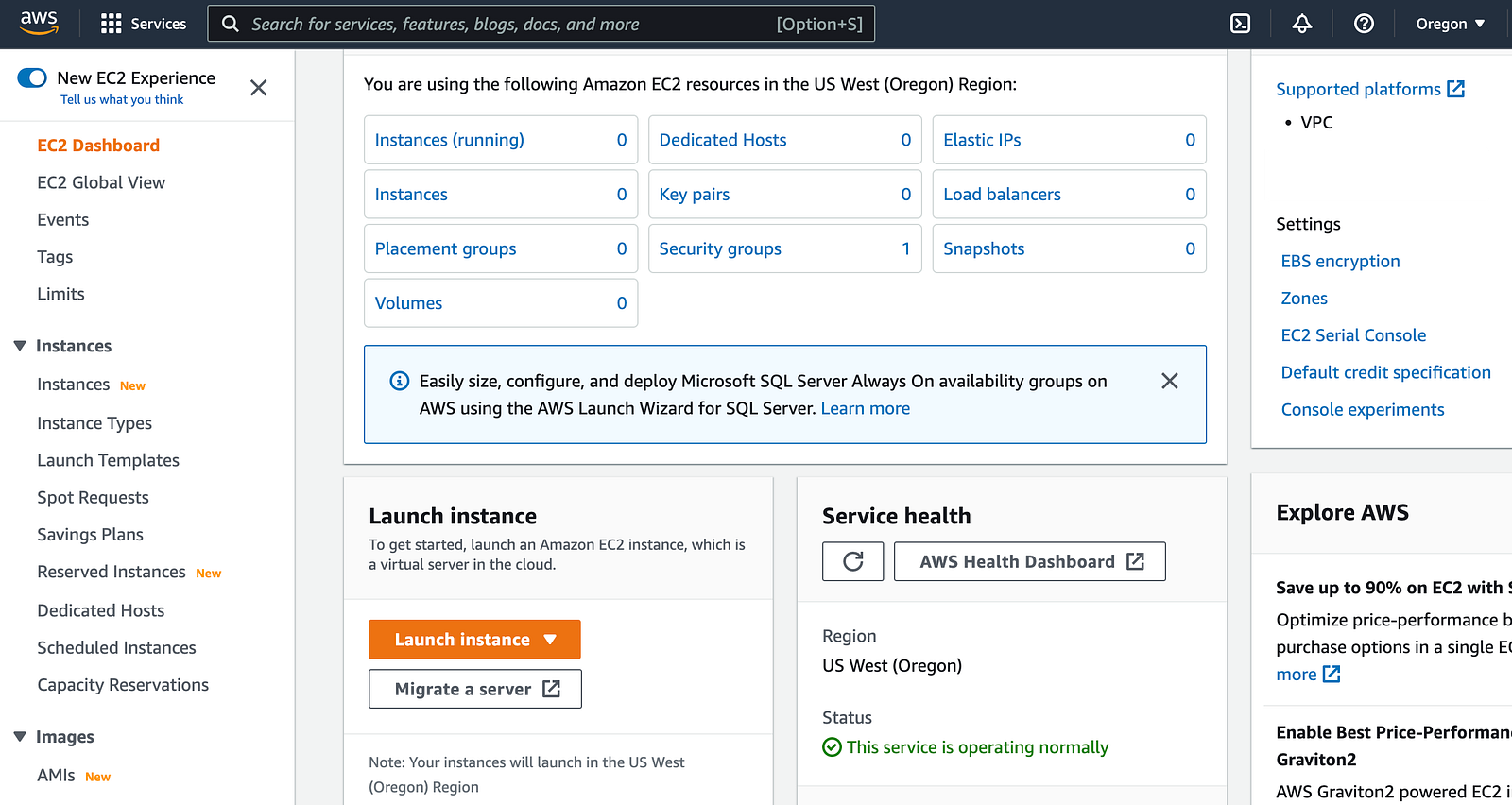Select Savings Plans in the sidebar

(91, 535)
